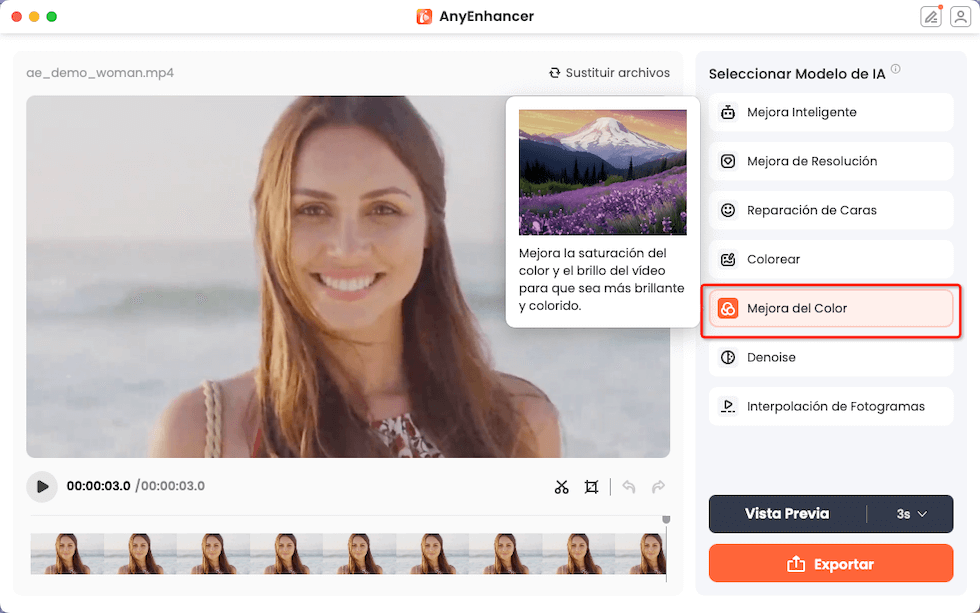The image size is (980, 613).
Task: Select the Mejora Inteligente AI model
Action: 830,112
